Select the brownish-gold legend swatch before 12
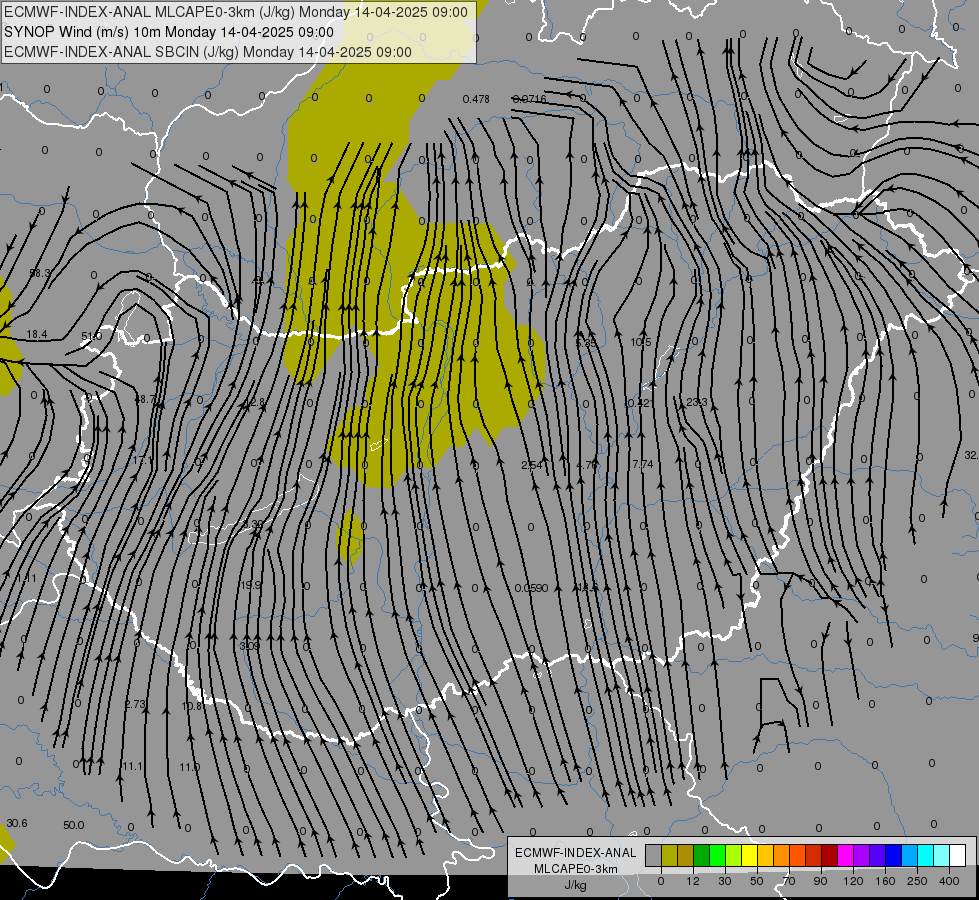The width and height of the screenshot is (979, 900). tap(686, 856)
